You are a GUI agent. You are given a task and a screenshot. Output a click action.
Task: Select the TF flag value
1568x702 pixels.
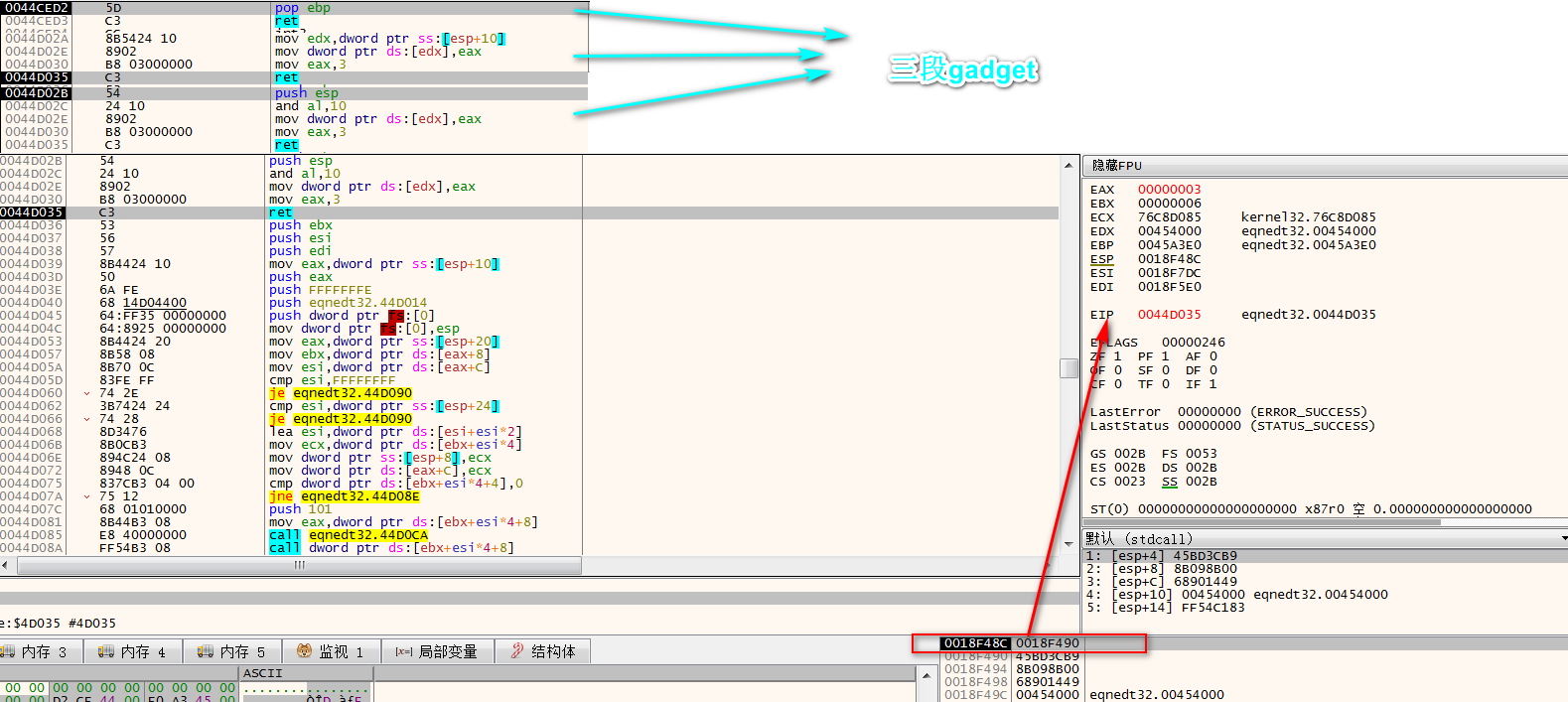click(1165, 384)
